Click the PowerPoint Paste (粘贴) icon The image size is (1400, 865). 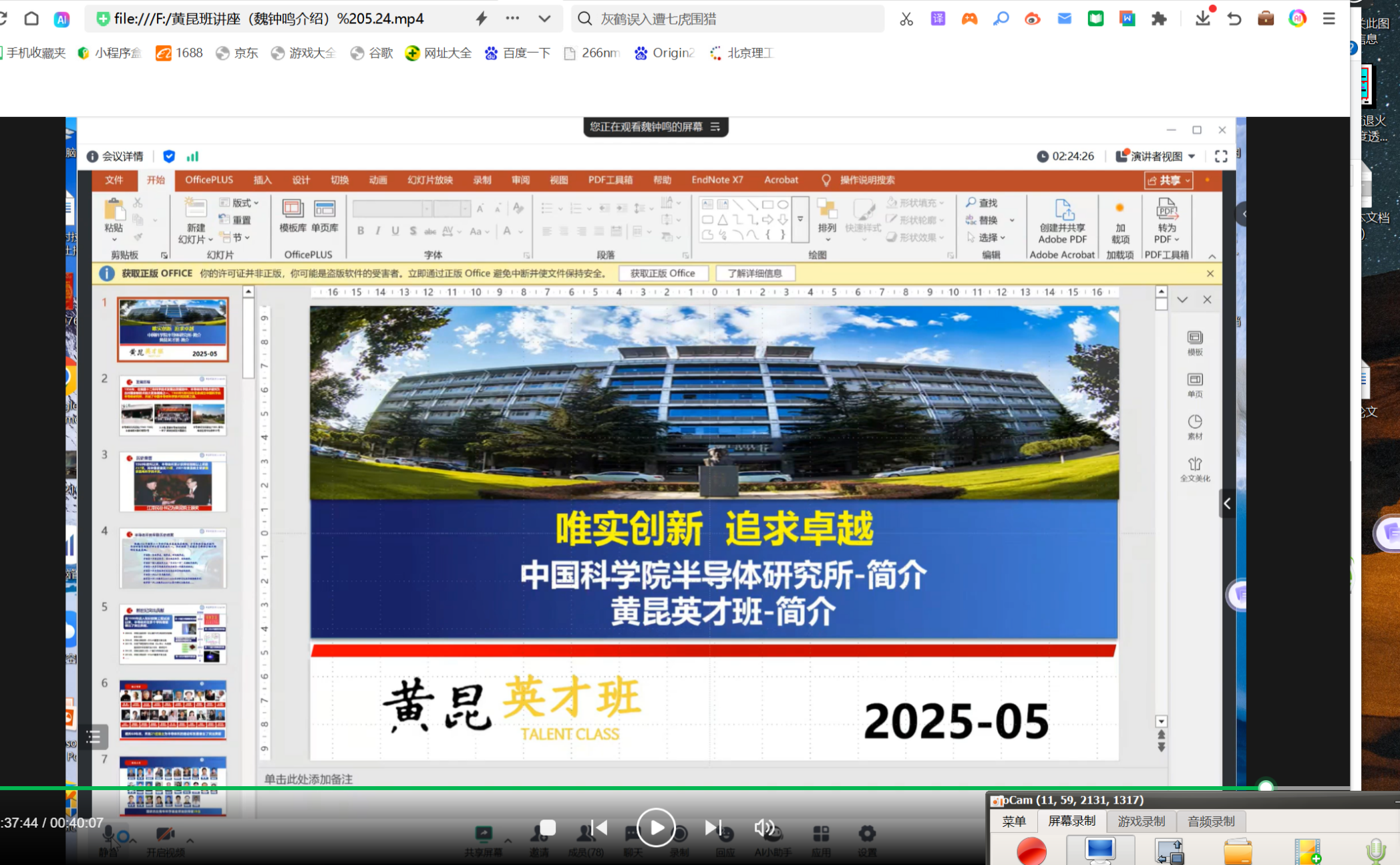[x=114, y=211]
